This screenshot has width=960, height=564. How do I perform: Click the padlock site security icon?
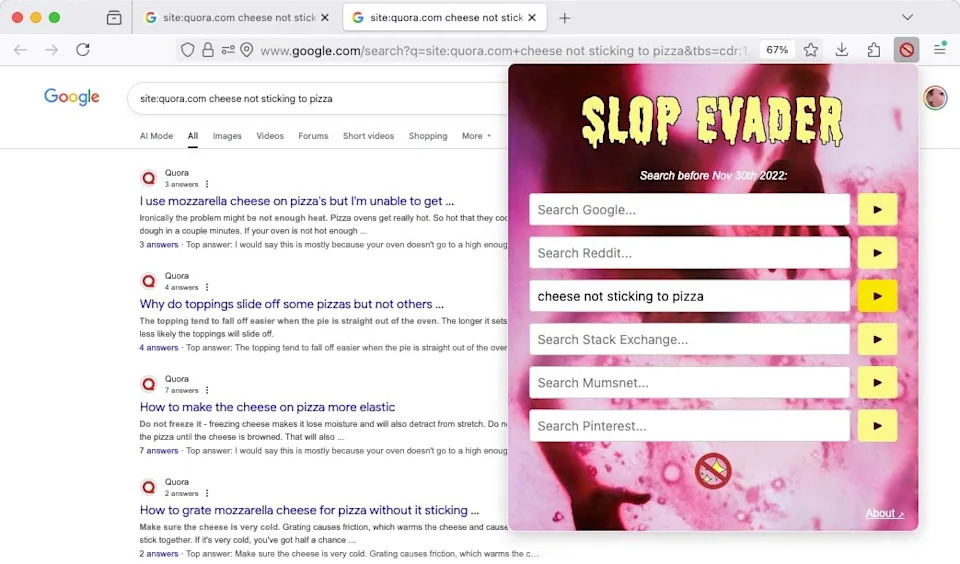click(208, 50)
